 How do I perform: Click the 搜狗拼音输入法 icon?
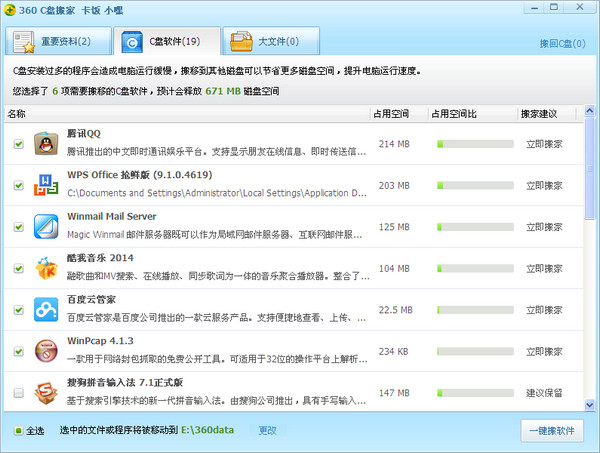click(x=45, y=393)
